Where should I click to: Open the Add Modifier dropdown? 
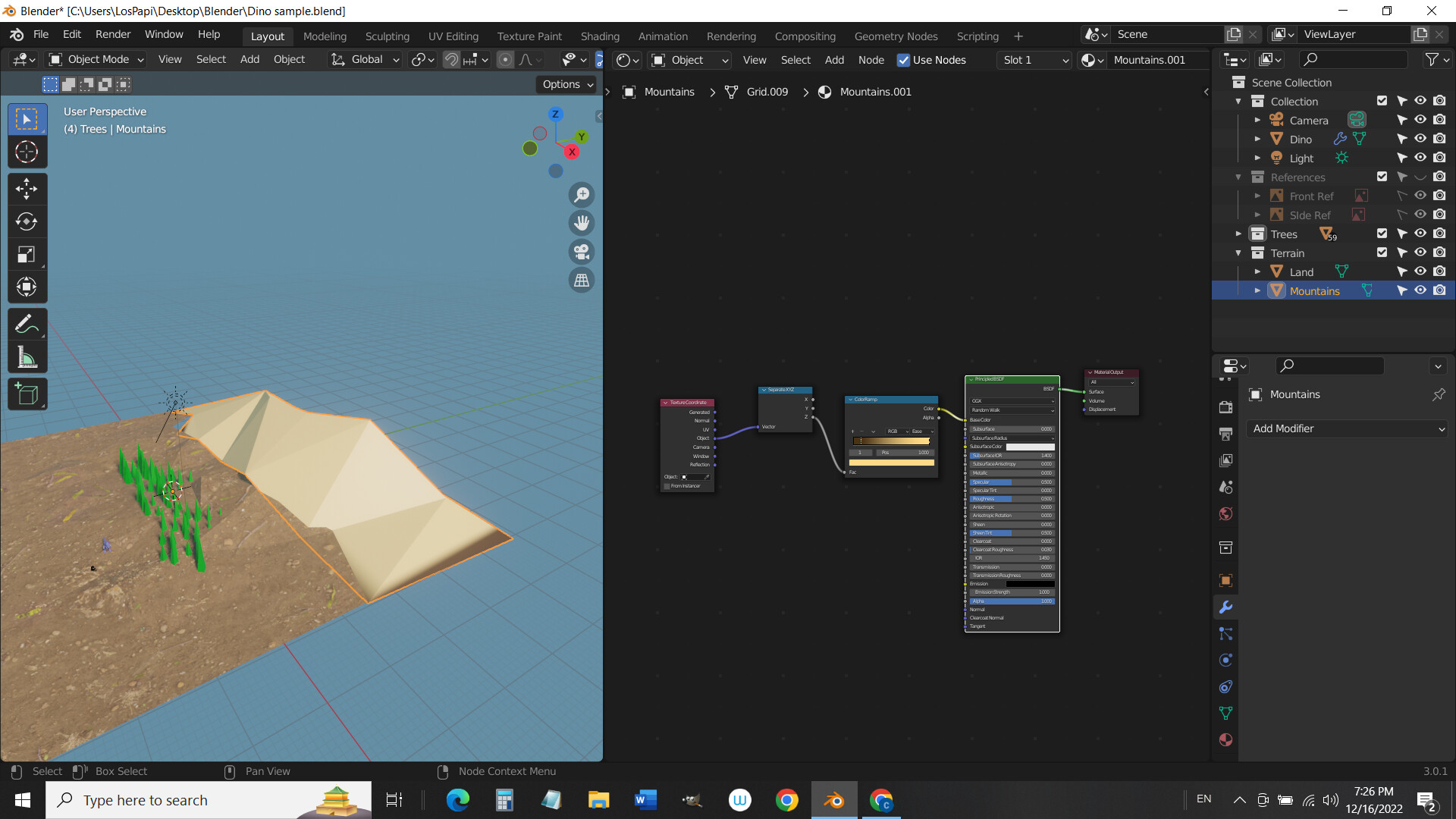[1347, 428]
